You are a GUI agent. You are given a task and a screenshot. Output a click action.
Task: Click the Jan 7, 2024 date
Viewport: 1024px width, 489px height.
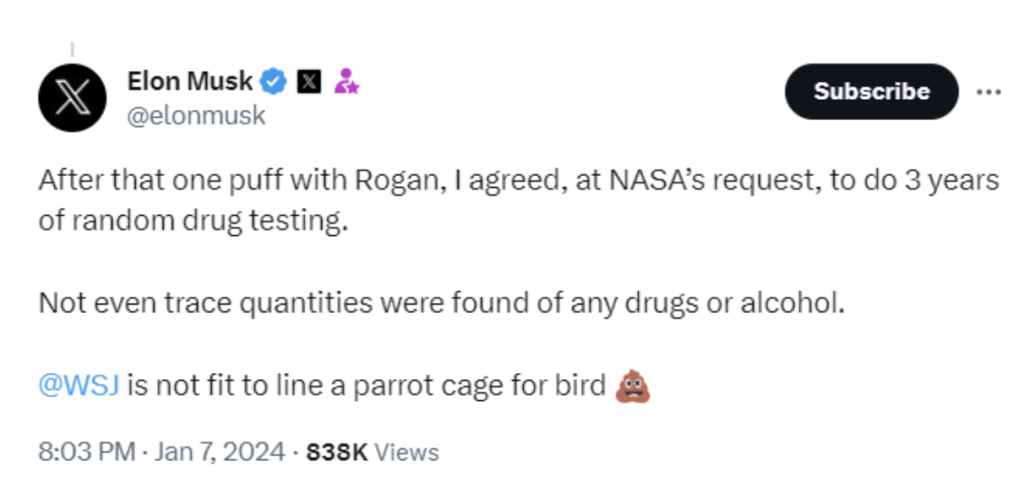click(219, 452)
